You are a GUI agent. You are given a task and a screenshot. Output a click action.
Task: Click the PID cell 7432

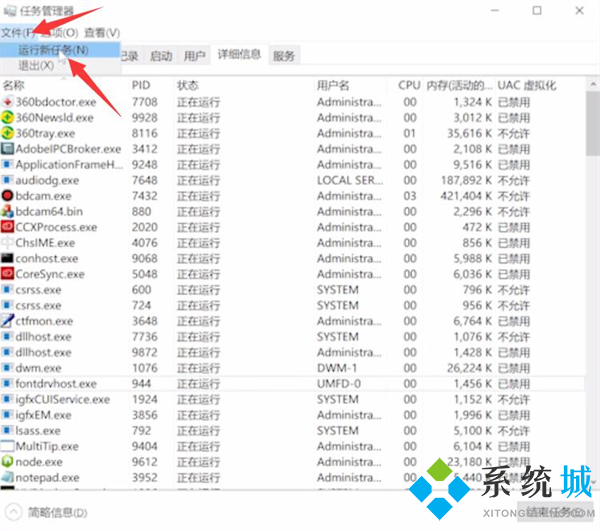click(x=145, y=196)
